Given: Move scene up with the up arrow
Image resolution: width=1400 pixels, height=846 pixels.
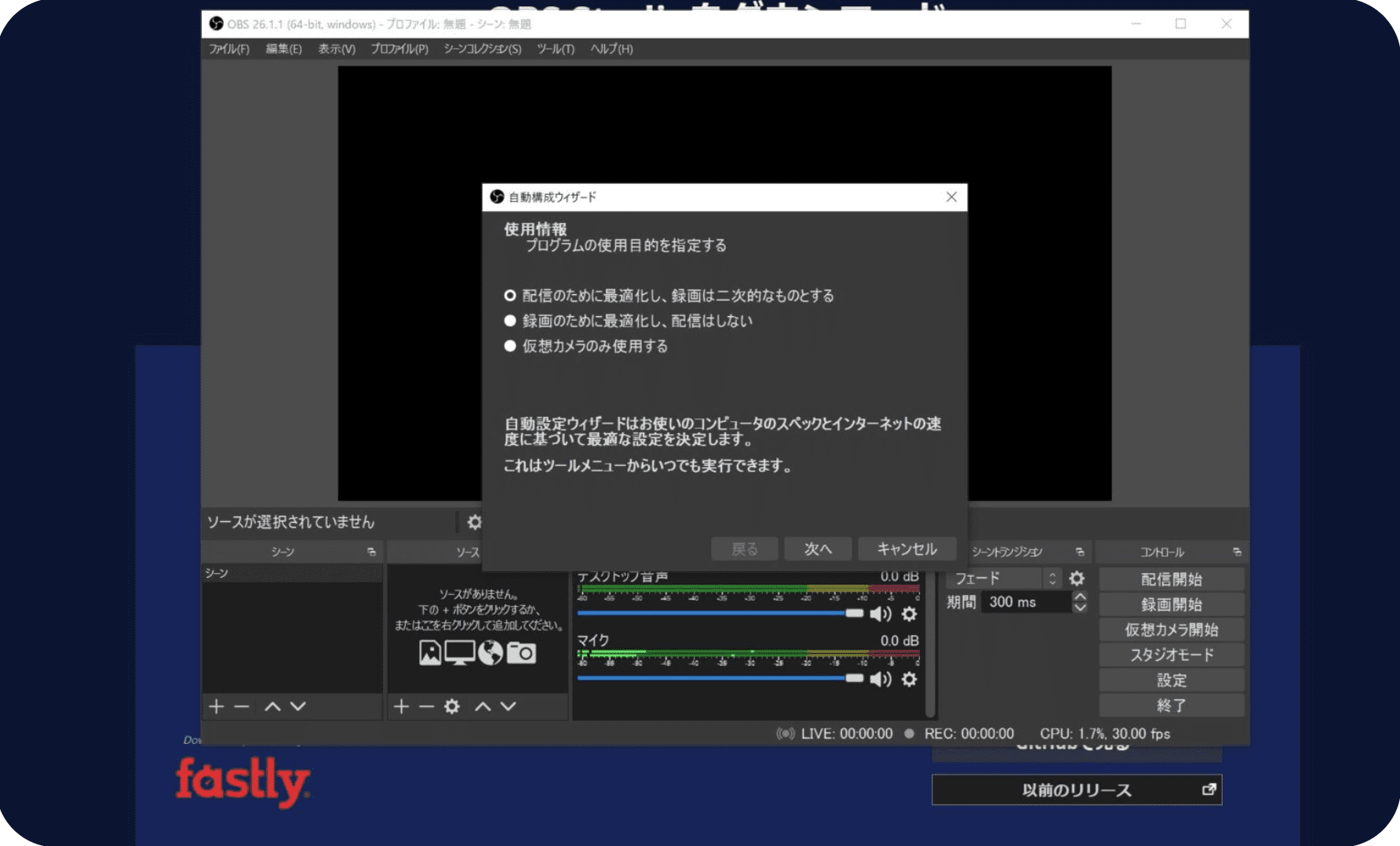Looking at the screenshot, I should click(x=272, y=706).
